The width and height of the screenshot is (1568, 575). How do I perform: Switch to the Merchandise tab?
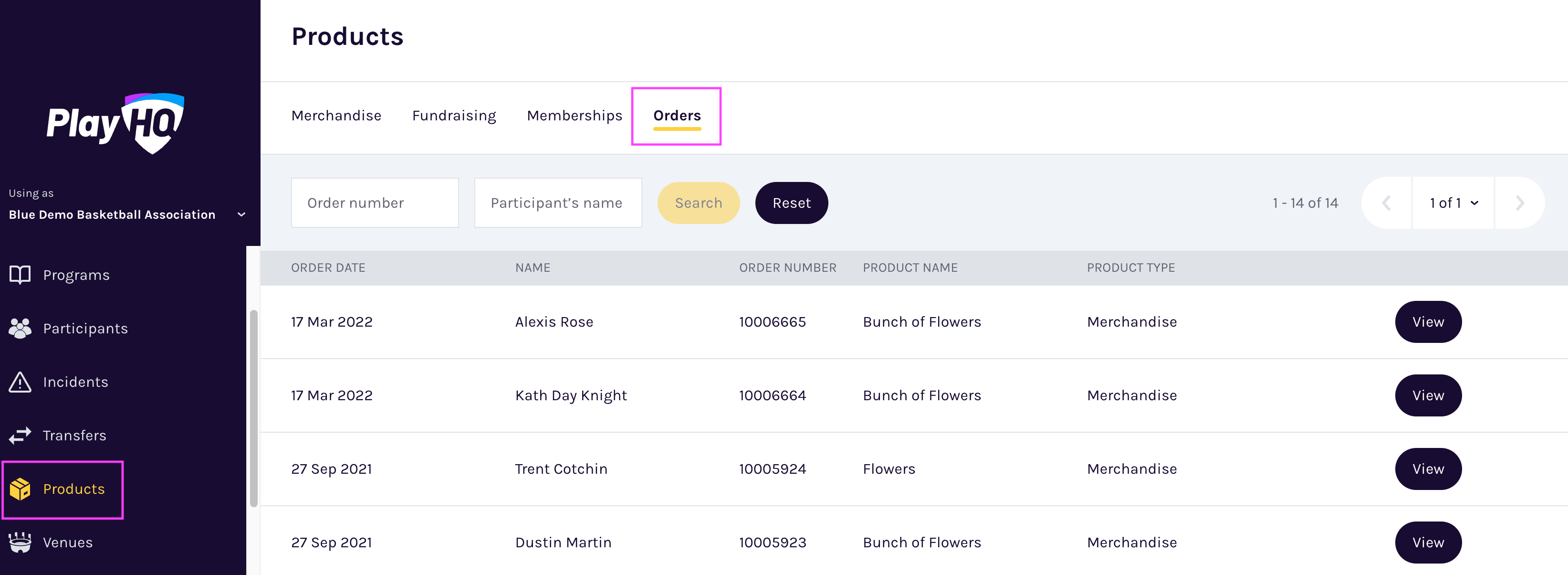tap(336, 115)
